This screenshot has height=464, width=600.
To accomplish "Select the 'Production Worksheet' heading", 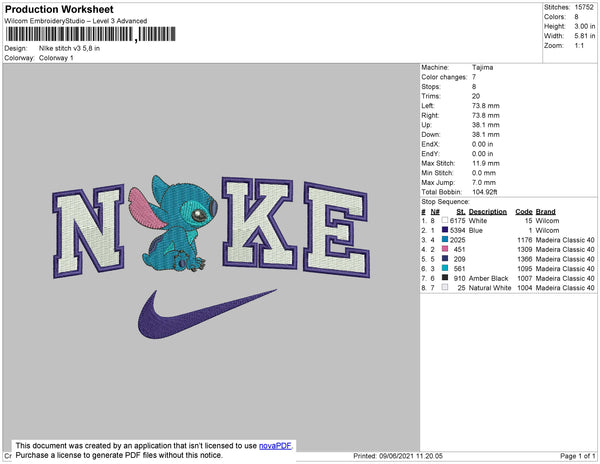I will coord(59,9).
